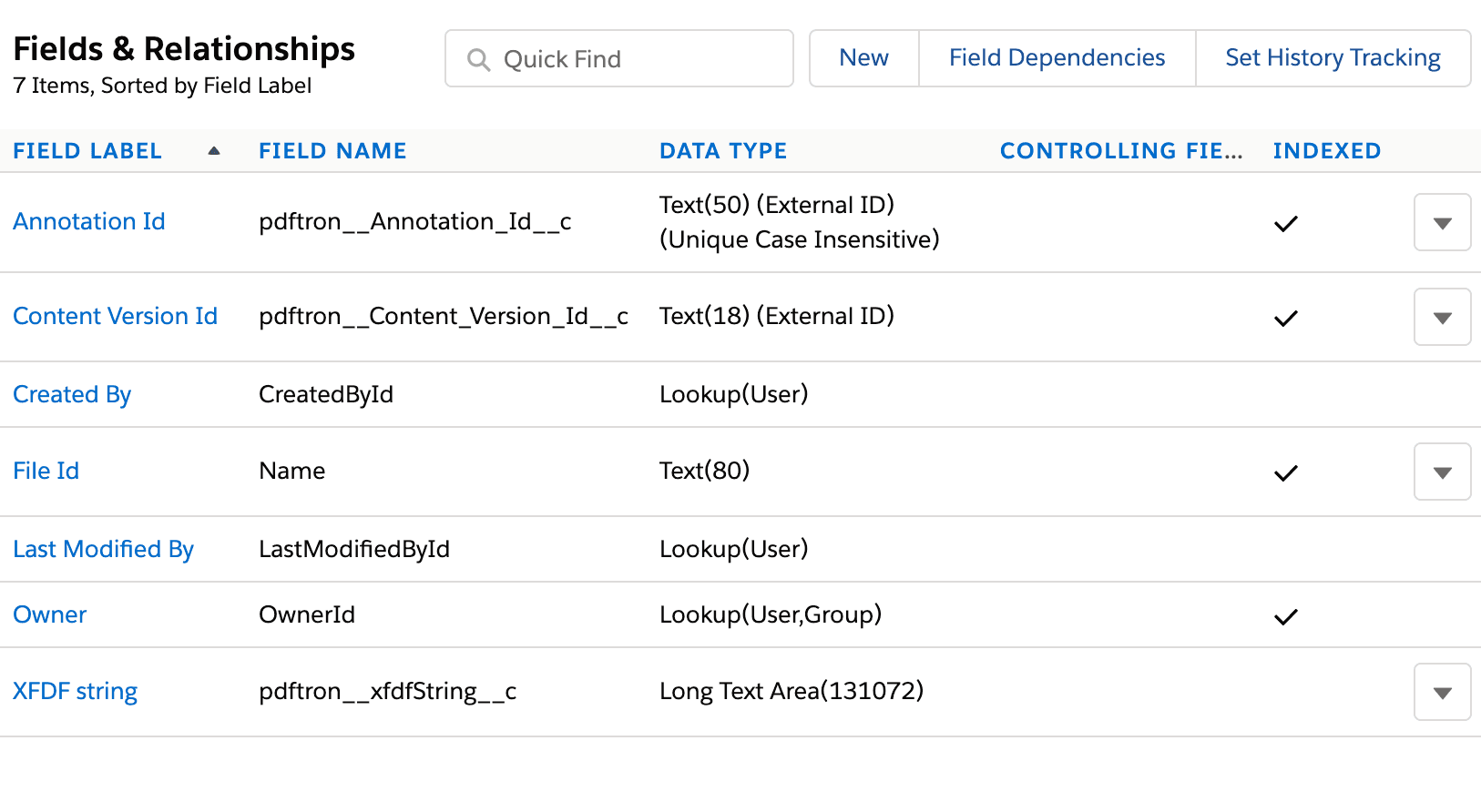Show actions for the XFDF string row

pyautogui.click(x=1442, y=693)
